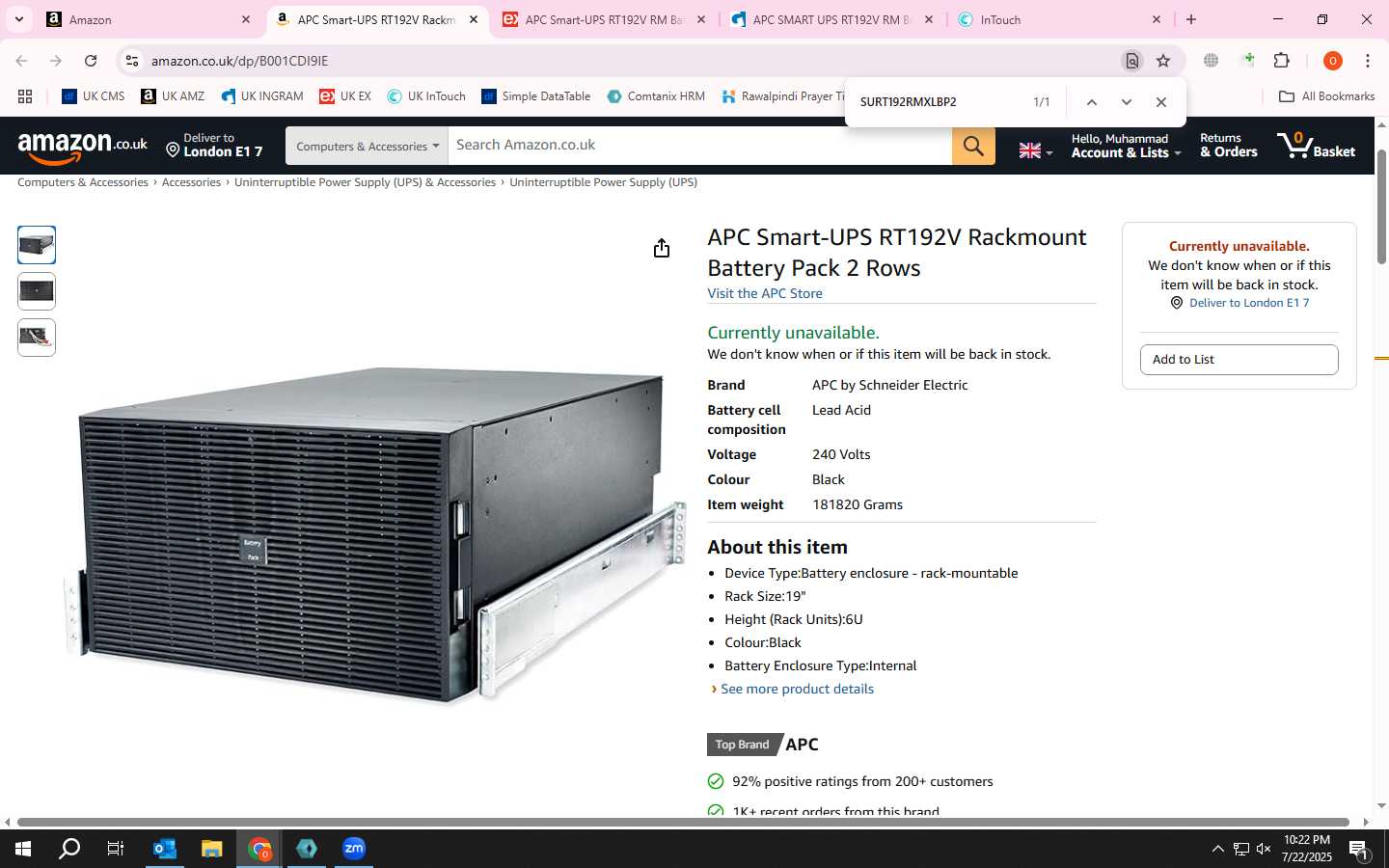
Task: Click the address bar URL
Action: [x=239, y=61]
